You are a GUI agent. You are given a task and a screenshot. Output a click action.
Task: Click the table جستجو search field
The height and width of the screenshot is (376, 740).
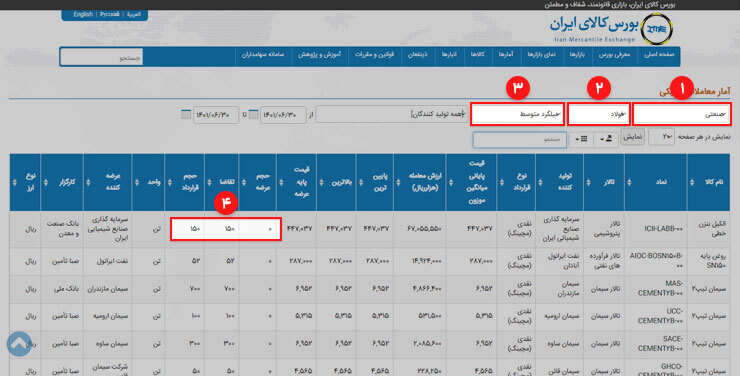(520, 140)
